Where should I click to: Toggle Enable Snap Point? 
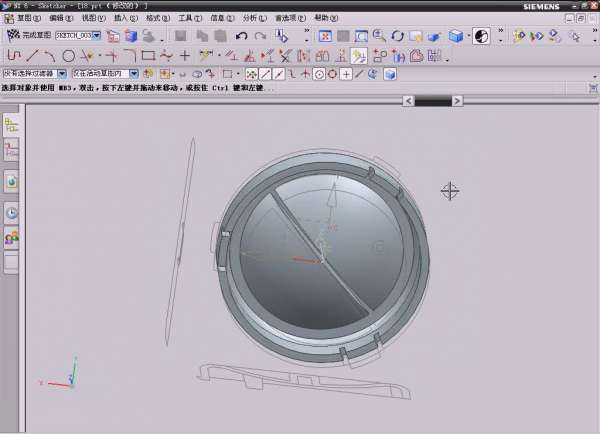(251, 74)
